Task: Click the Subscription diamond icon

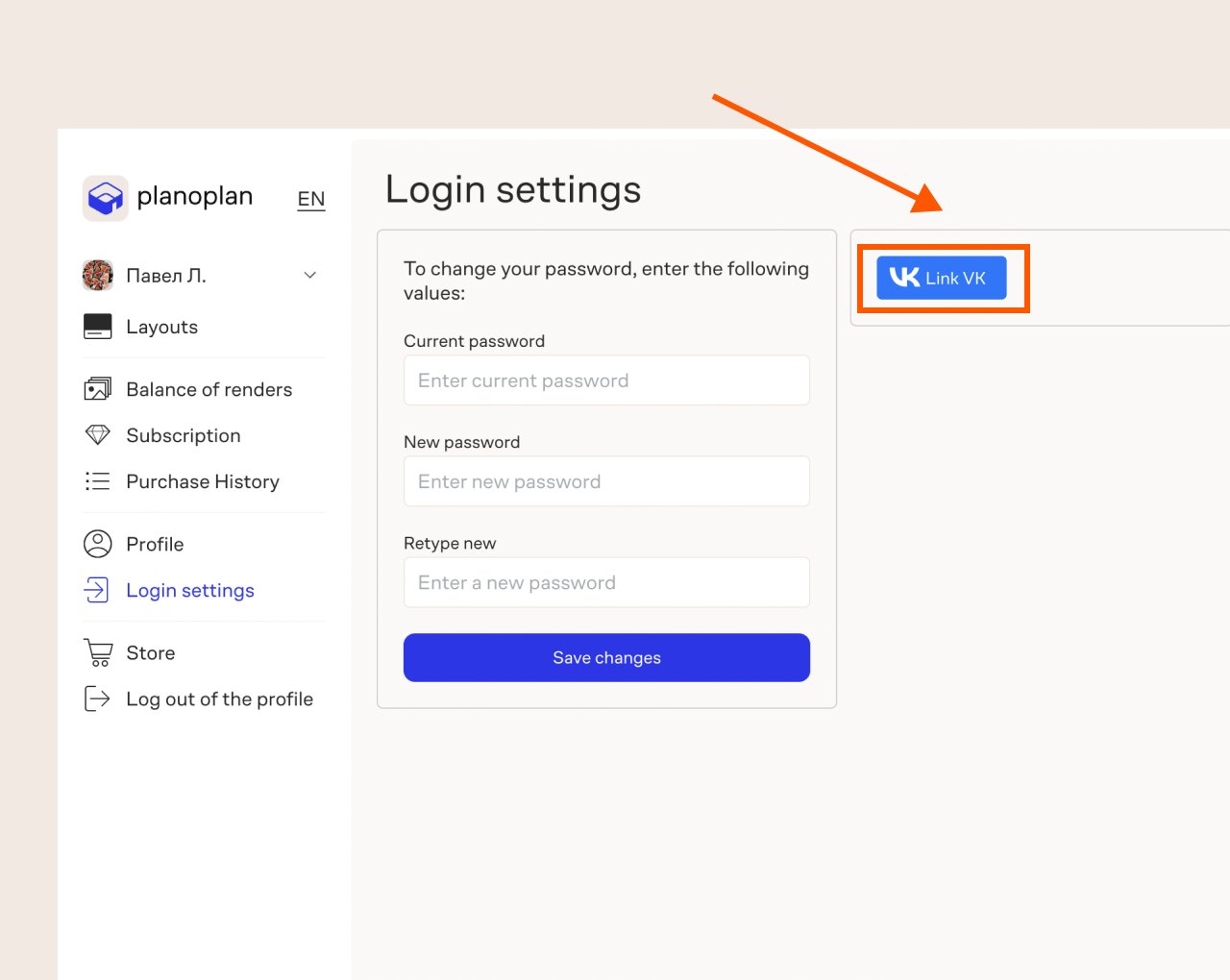Action: [98, 435]
